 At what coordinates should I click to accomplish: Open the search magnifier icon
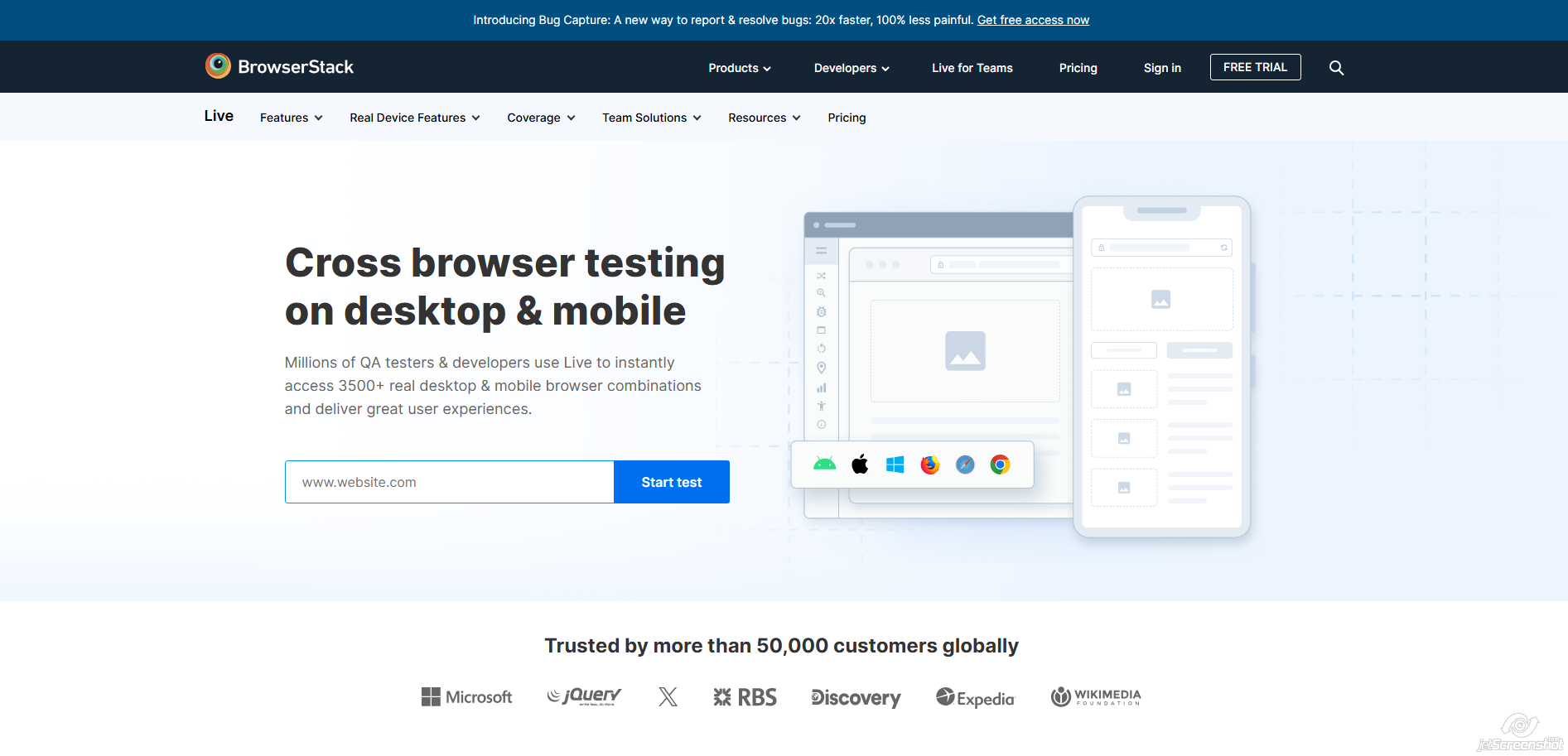click(1336, 68)
